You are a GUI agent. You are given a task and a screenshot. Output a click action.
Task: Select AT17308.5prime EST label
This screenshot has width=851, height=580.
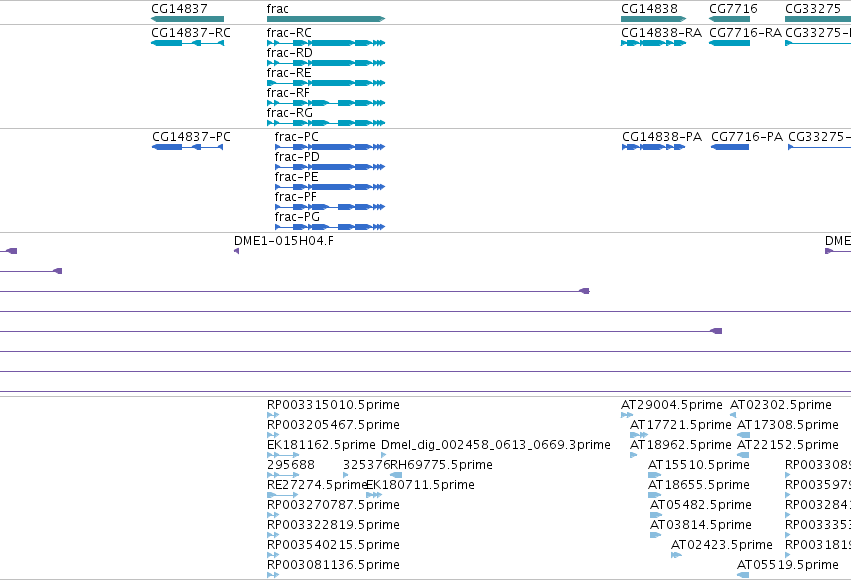click(788, 425)
